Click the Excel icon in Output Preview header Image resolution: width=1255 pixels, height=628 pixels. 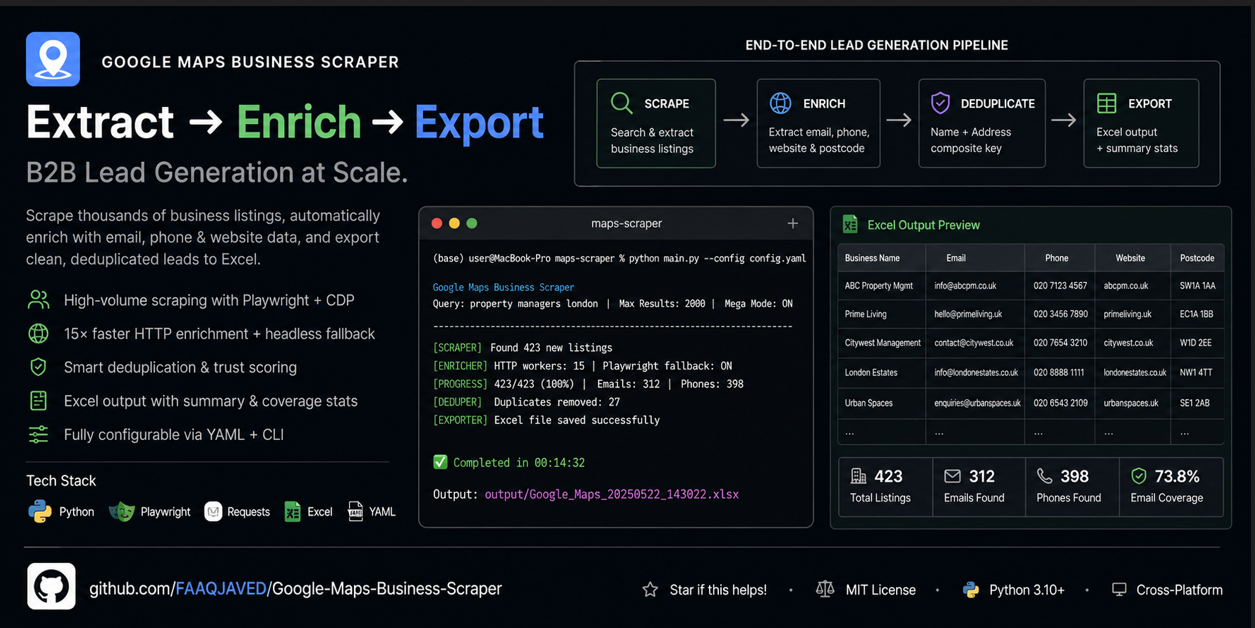(x=850, y=224)
